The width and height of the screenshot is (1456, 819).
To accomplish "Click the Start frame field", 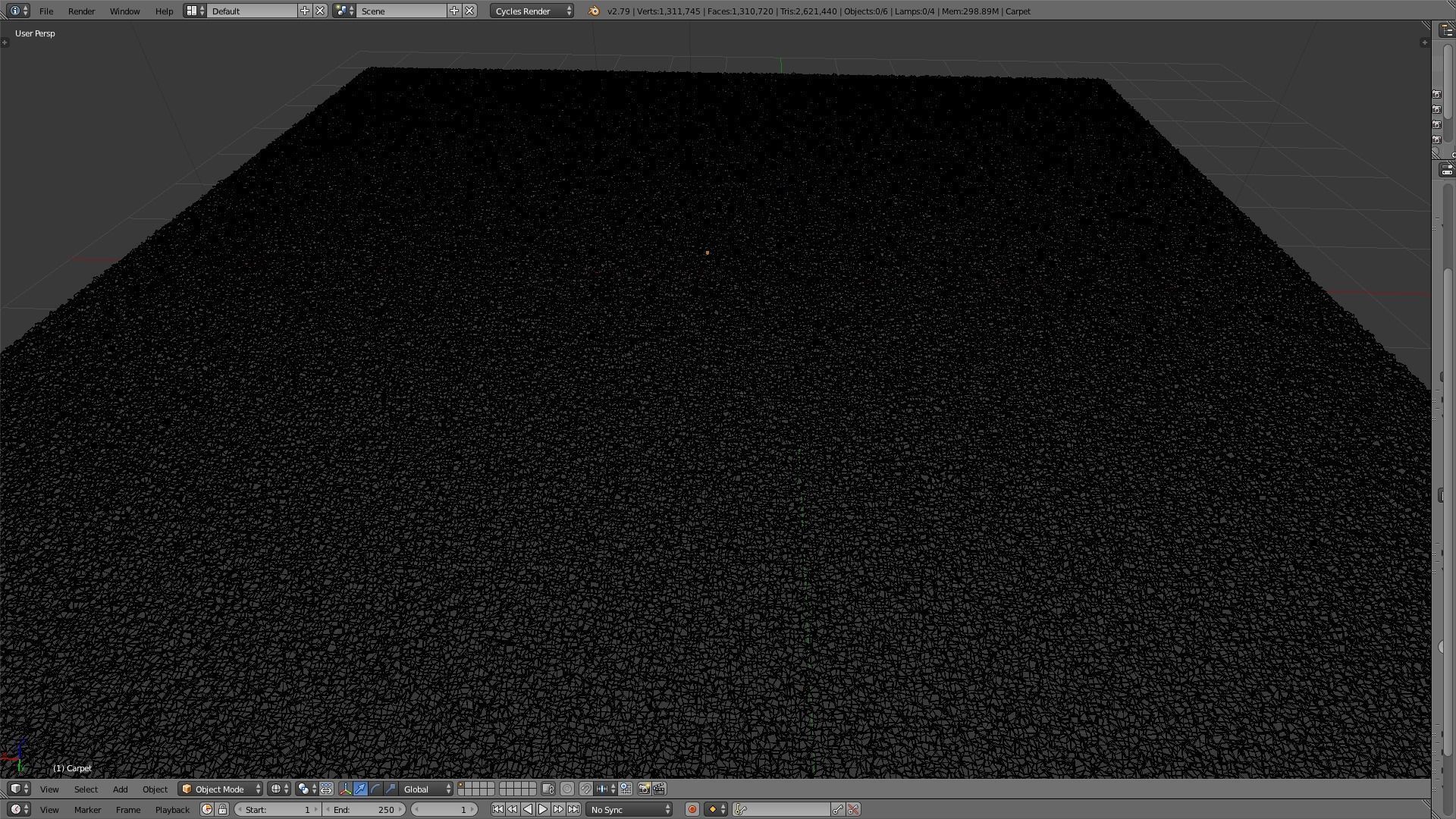I will (x=278, y=809).
